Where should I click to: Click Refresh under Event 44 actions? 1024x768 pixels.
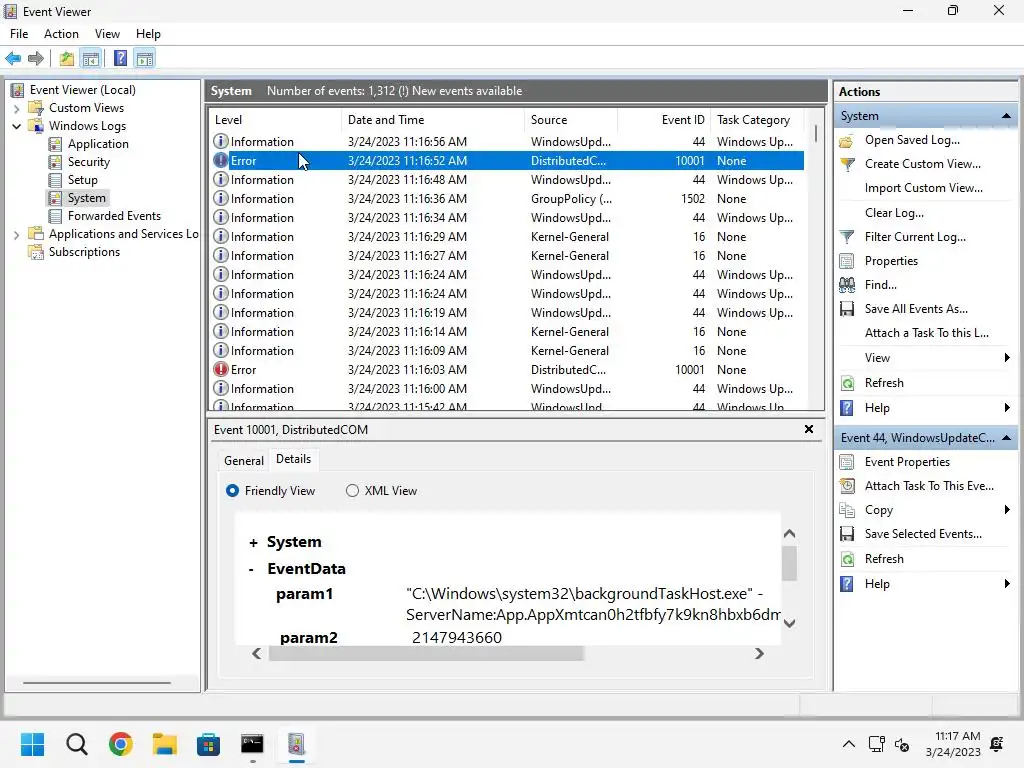pyautogui.click(x=884, y=559)
